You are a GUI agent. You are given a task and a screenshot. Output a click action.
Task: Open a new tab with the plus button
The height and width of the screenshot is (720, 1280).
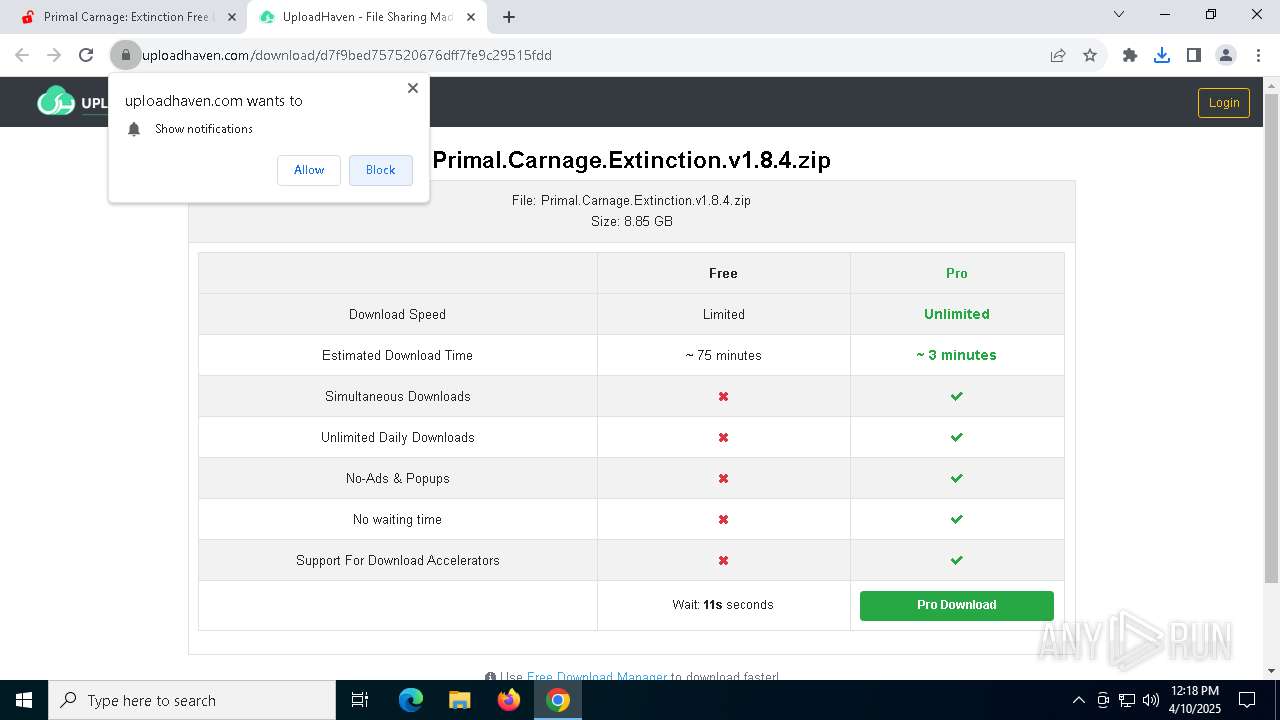point(509,17)
